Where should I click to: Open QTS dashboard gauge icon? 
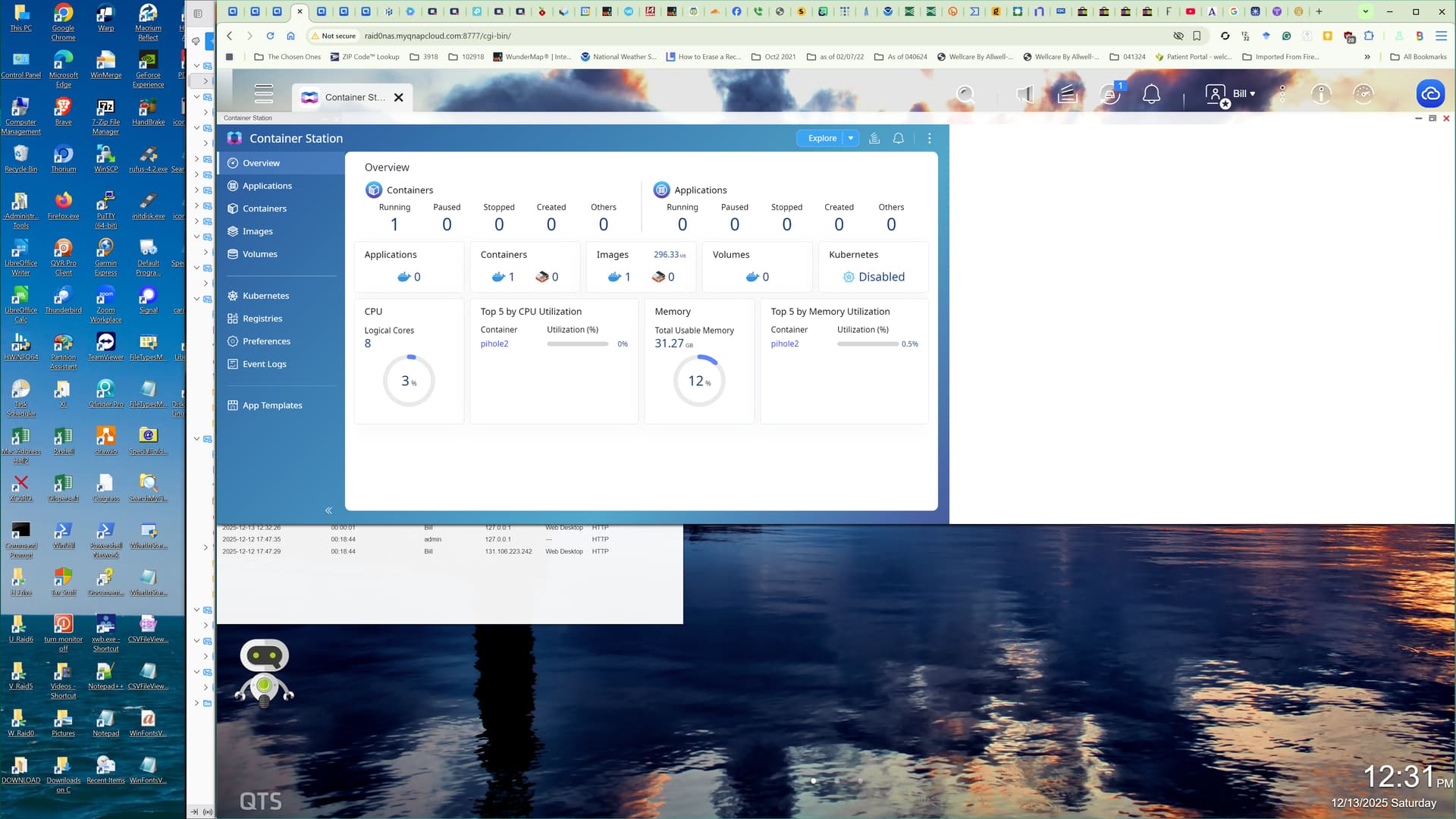[x=1363, y=94]
